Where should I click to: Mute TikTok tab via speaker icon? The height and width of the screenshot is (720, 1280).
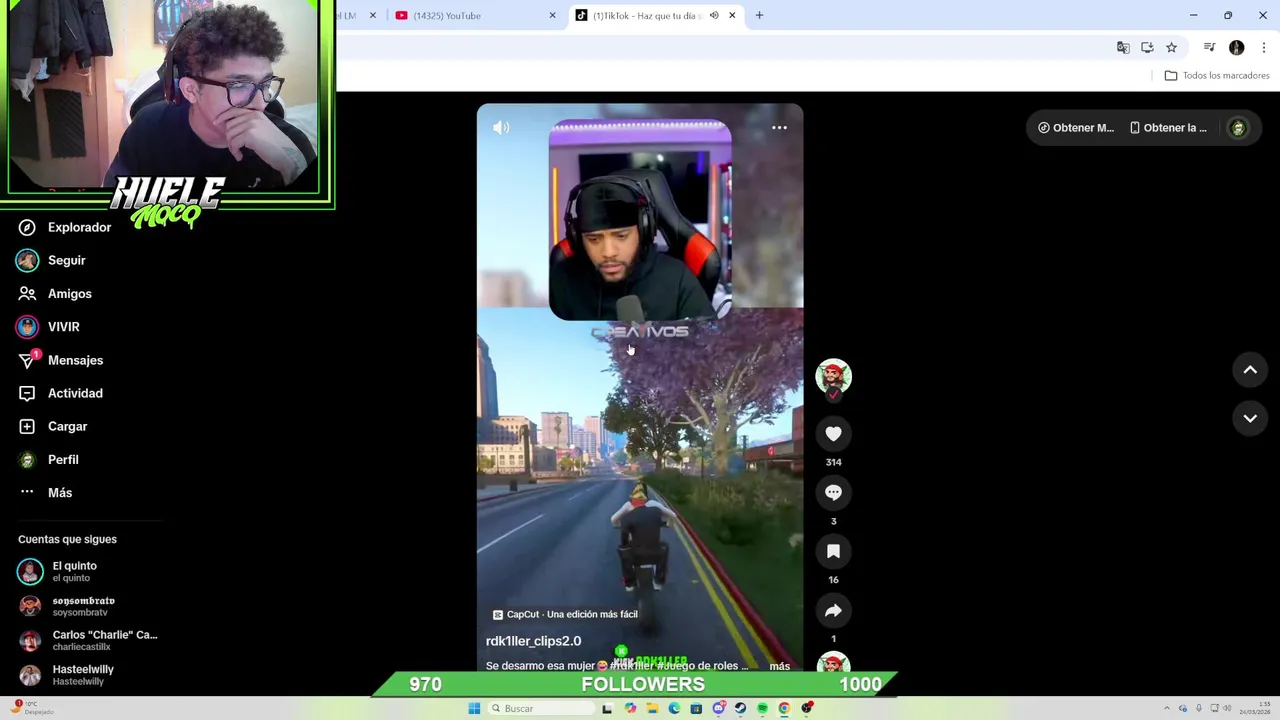[x=714, y=15]
